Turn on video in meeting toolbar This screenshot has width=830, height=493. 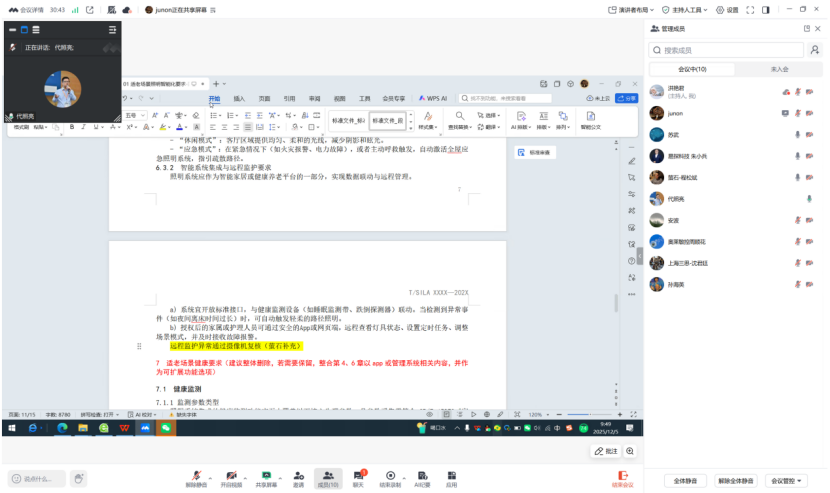pyautogui.click(x=231, y=478)
